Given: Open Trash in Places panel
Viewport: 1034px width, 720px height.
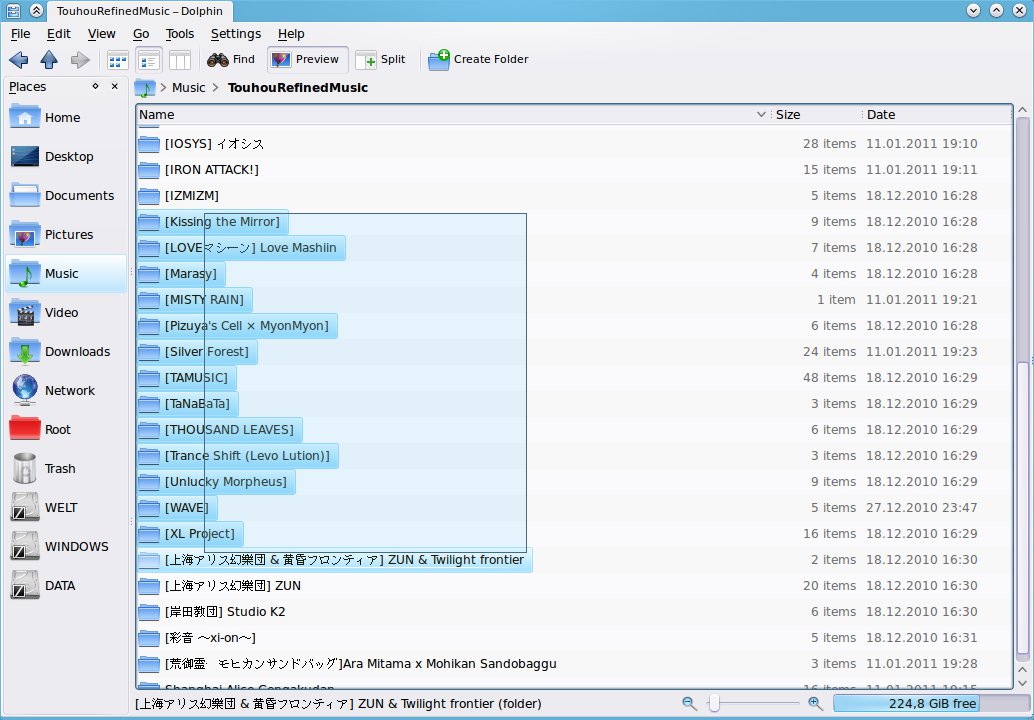Looking at the screenshot, I should (66, 469).
